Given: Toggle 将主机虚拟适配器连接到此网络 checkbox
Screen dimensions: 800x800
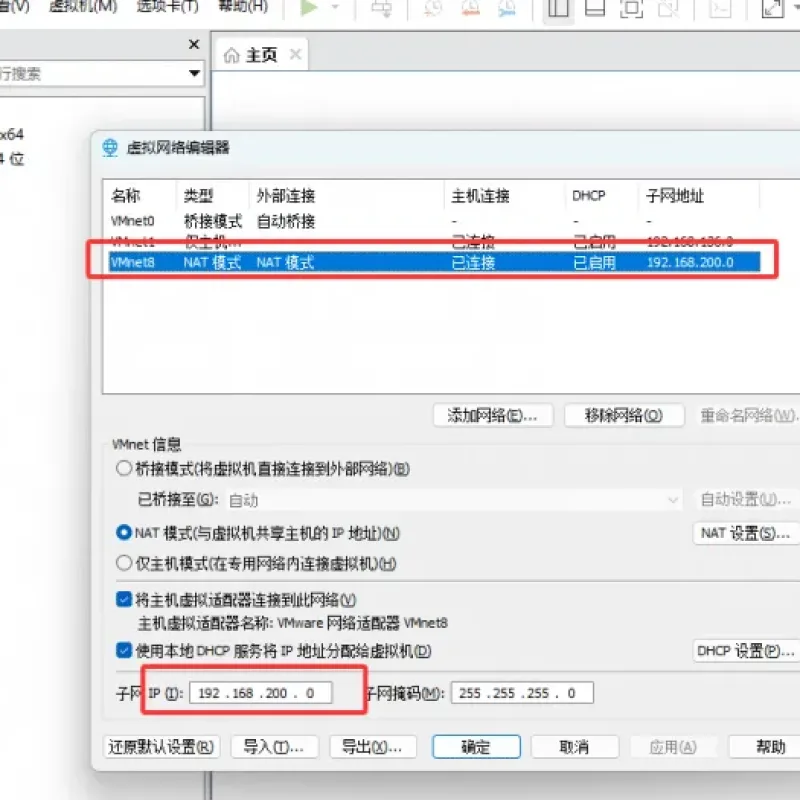Looking at the screenshot, I should click(124, 599).
